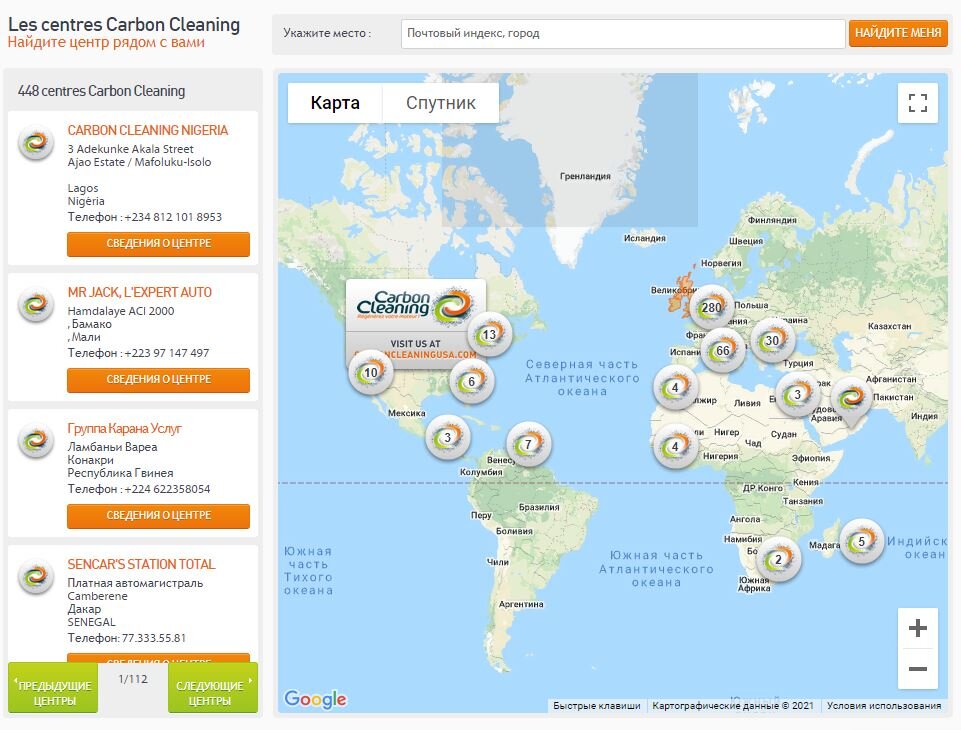This screenshot has height=730, width=961.
Task: Click the Google logo on the map
Action: (x=316, y=699)
